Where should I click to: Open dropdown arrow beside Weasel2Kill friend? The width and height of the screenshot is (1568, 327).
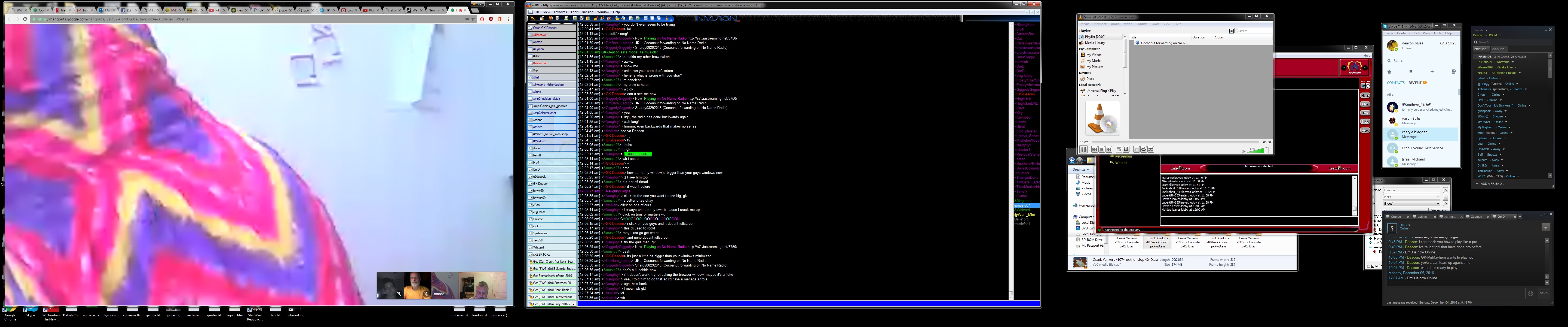pyautogui.click(x=1516, y=67)
